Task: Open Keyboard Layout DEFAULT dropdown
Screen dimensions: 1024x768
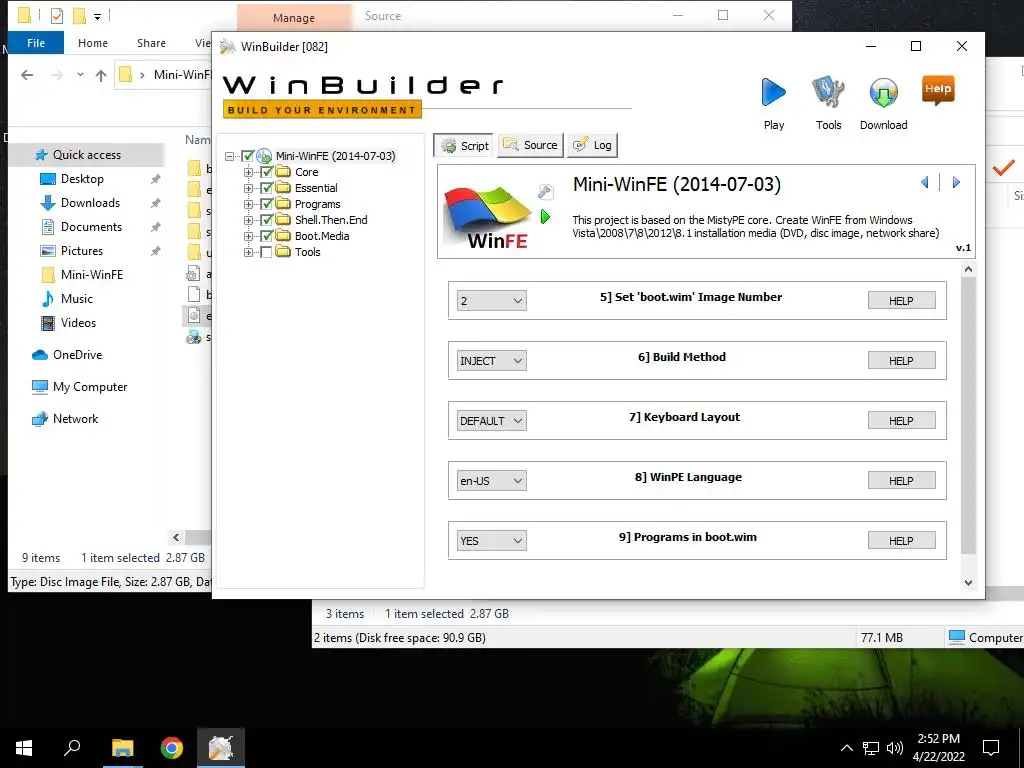Action: [x=492, y=421]
